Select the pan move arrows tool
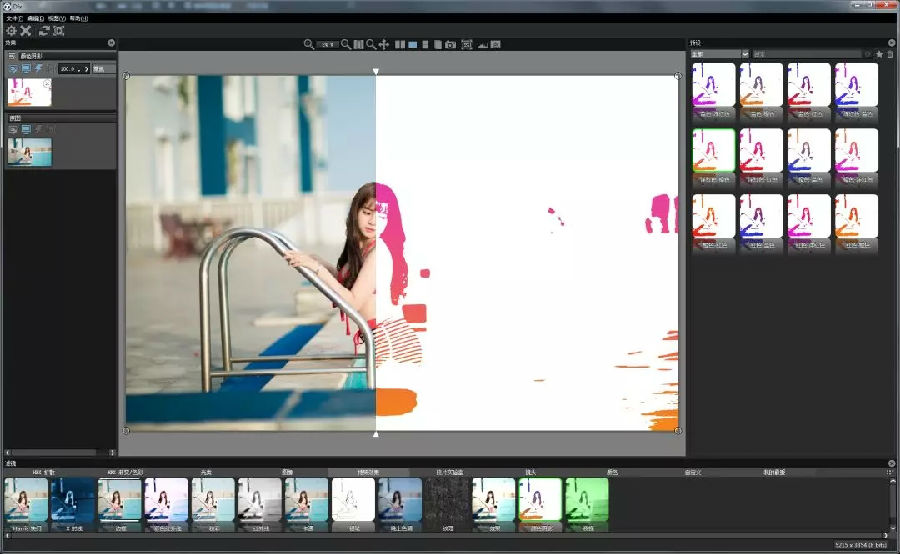The image size is (900, 554). point(384,45)
